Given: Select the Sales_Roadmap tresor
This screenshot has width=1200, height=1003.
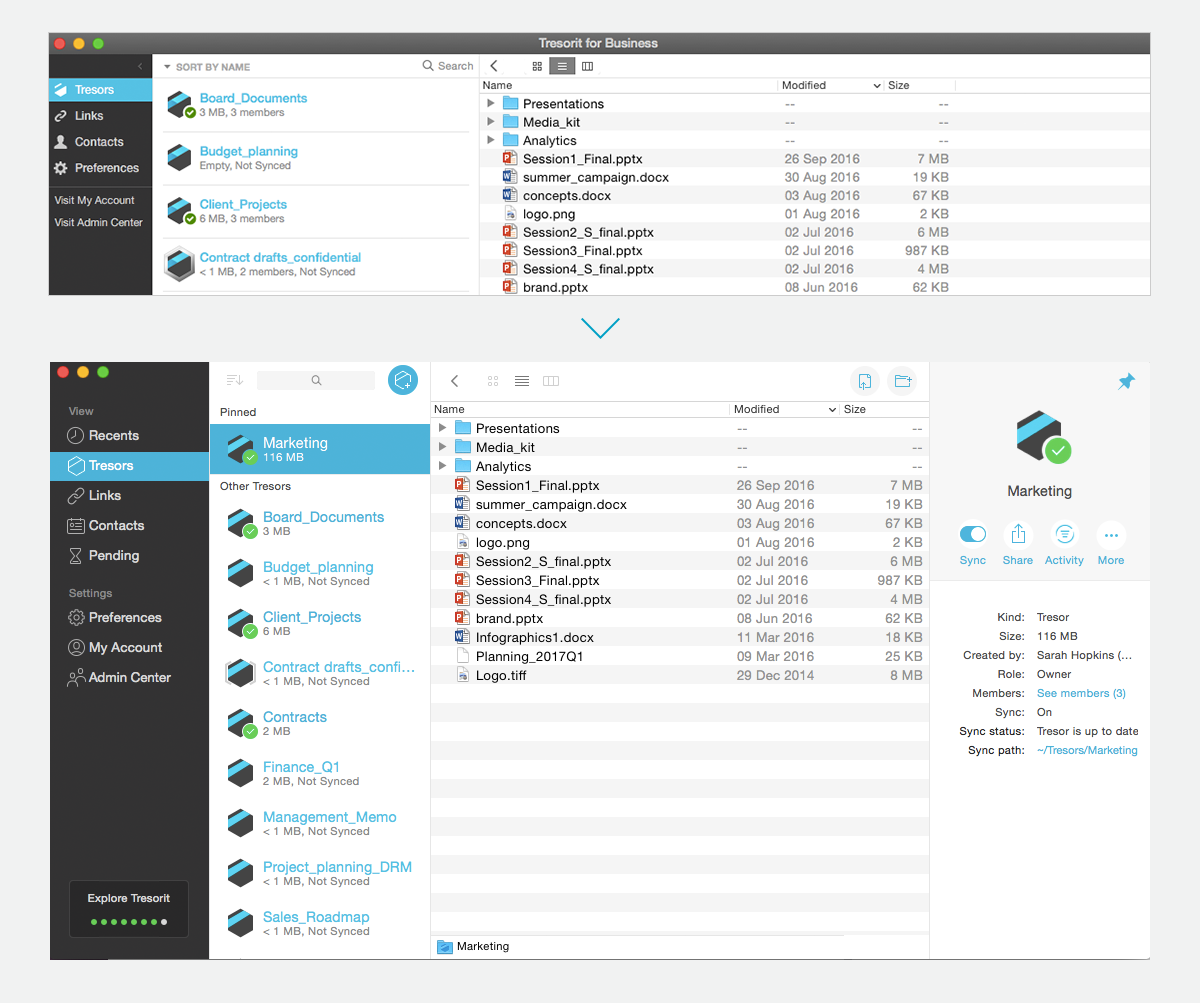Looking at the screenshot, I should click(320, 923).
